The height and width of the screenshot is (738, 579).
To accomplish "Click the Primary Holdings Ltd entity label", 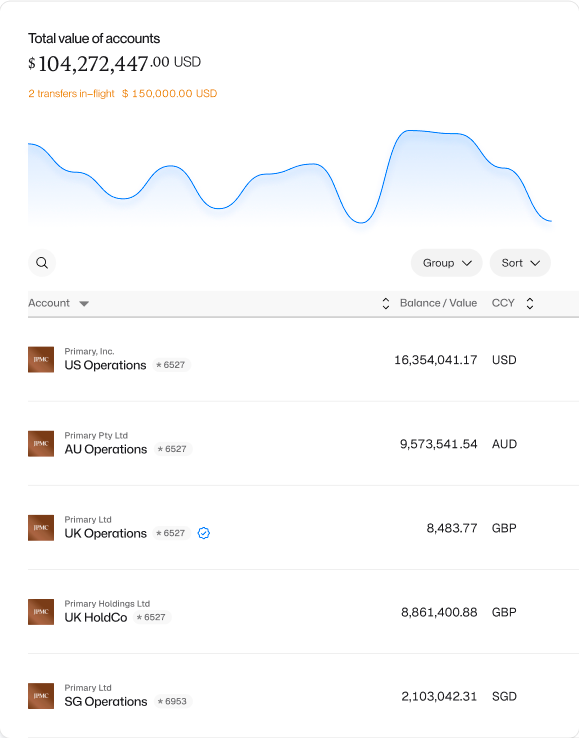I will [107, 603].
